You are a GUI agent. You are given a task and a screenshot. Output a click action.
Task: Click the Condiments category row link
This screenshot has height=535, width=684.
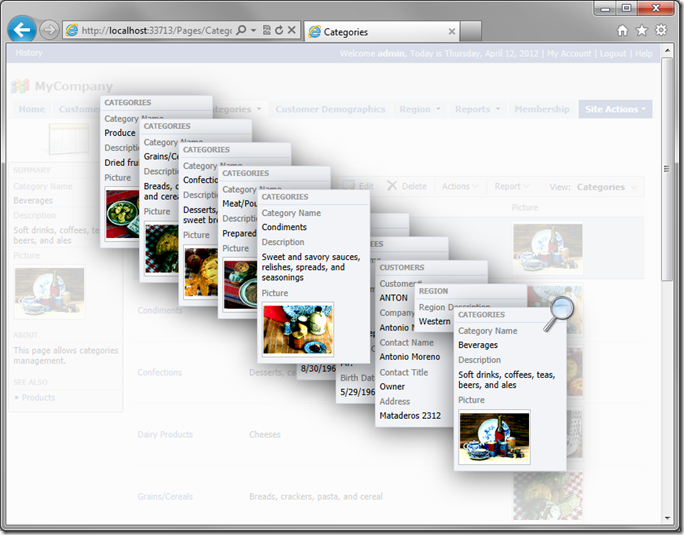point(160,310)
